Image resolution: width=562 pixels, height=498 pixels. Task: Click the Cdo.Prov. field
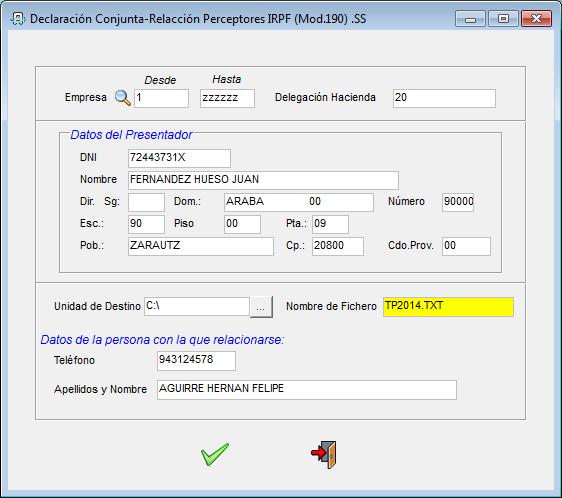pyautogui.click(x=466, y=246)
